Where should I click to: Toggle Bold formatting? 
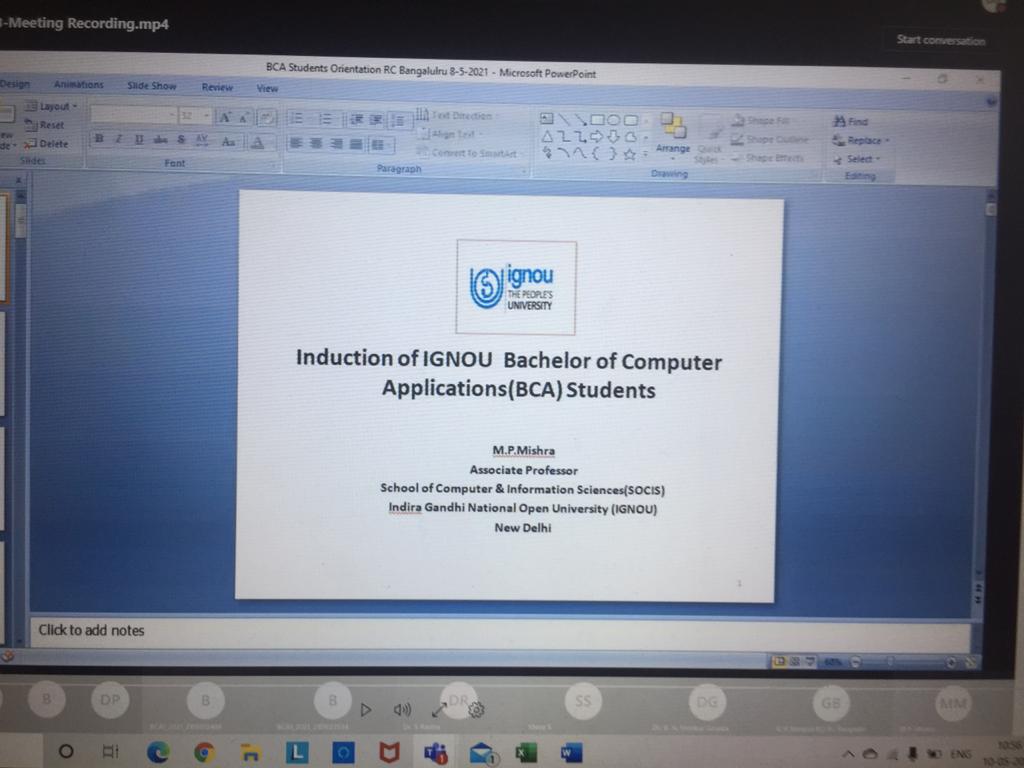[99, 138]
